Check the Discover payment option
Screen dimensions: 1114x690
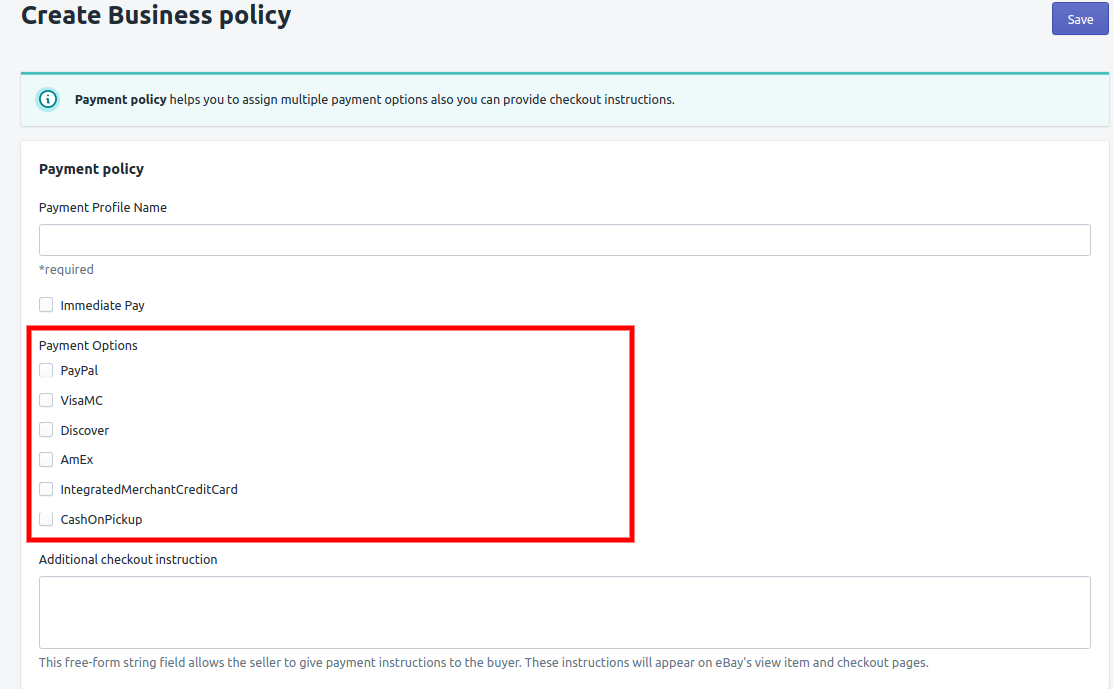[x=46, y=430]
